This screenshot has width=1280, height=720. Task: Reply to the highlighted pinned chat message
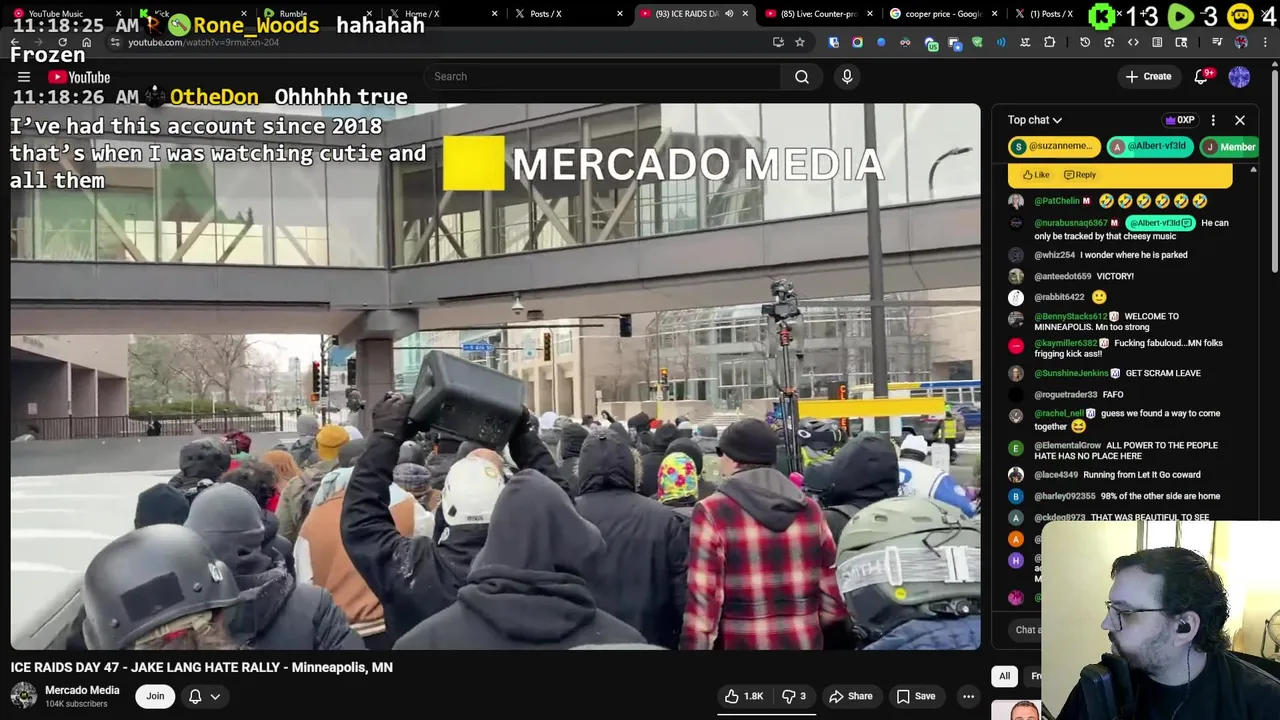(1080, 175)
